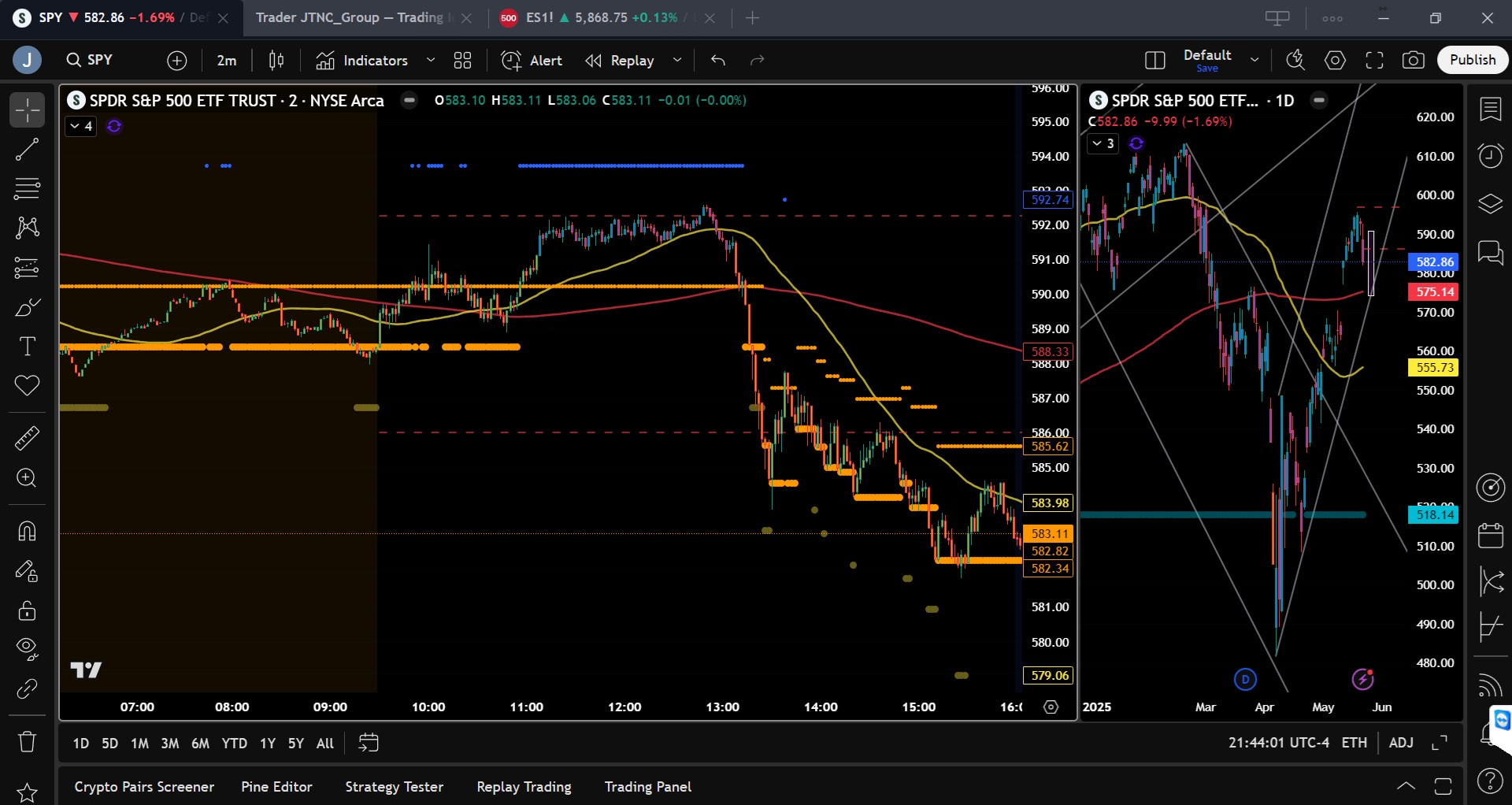
Task: Open the Replay Trading tab
Action: point(524,787)
